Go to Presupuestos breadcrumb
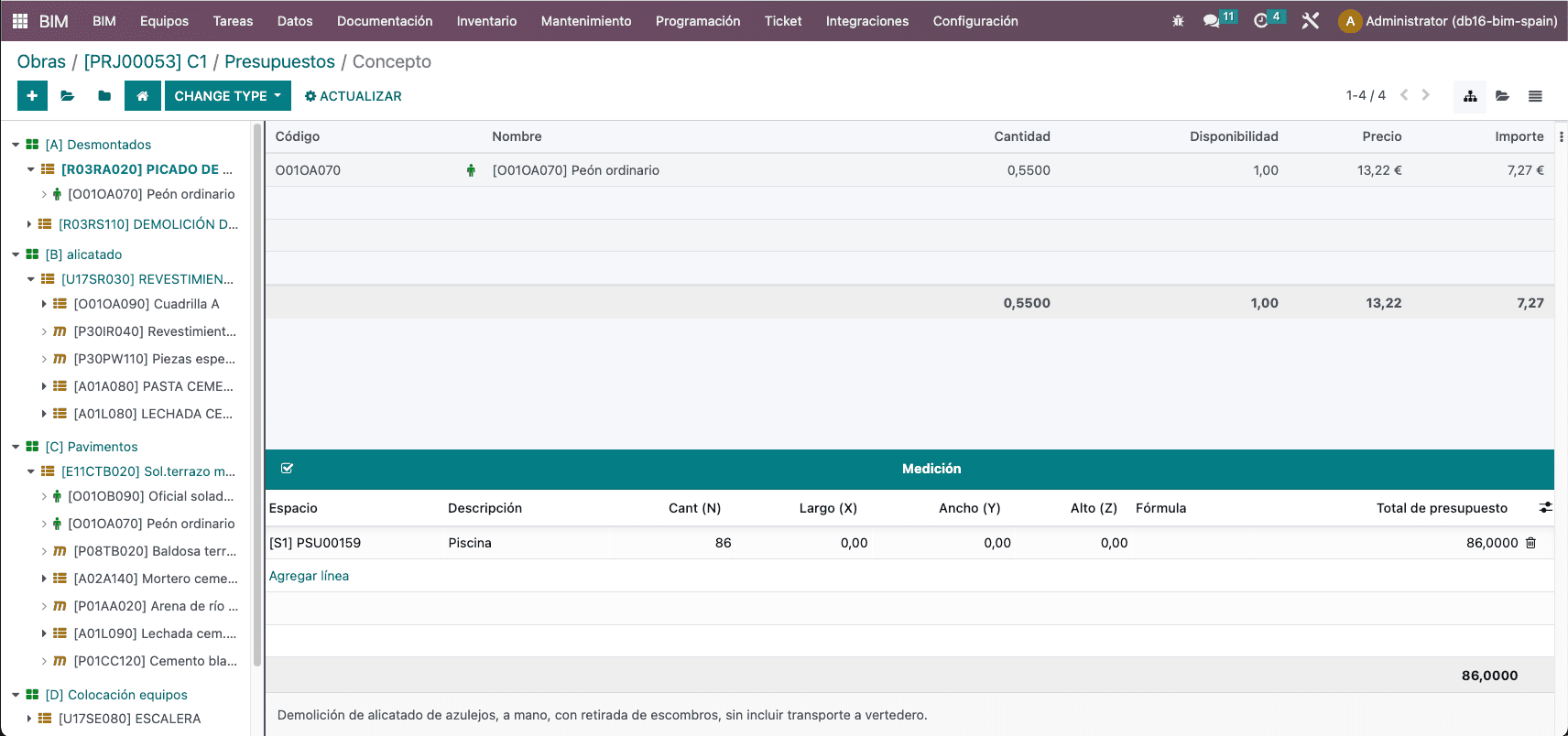This screenshot has width=1568, height=736. tap(279, 61)
